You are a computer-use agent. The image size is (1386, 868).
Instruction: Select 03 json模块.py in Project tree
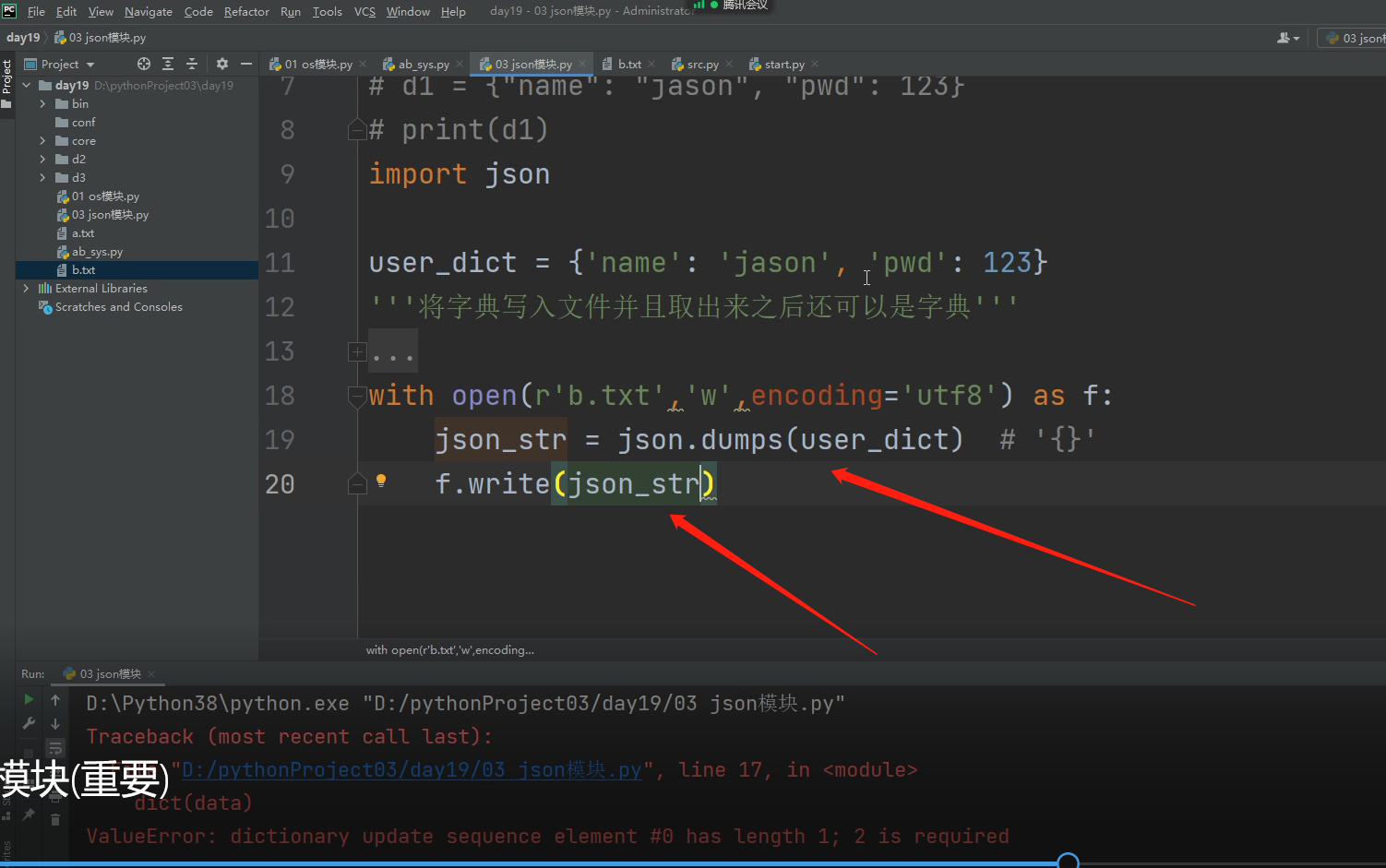point(137,215)
